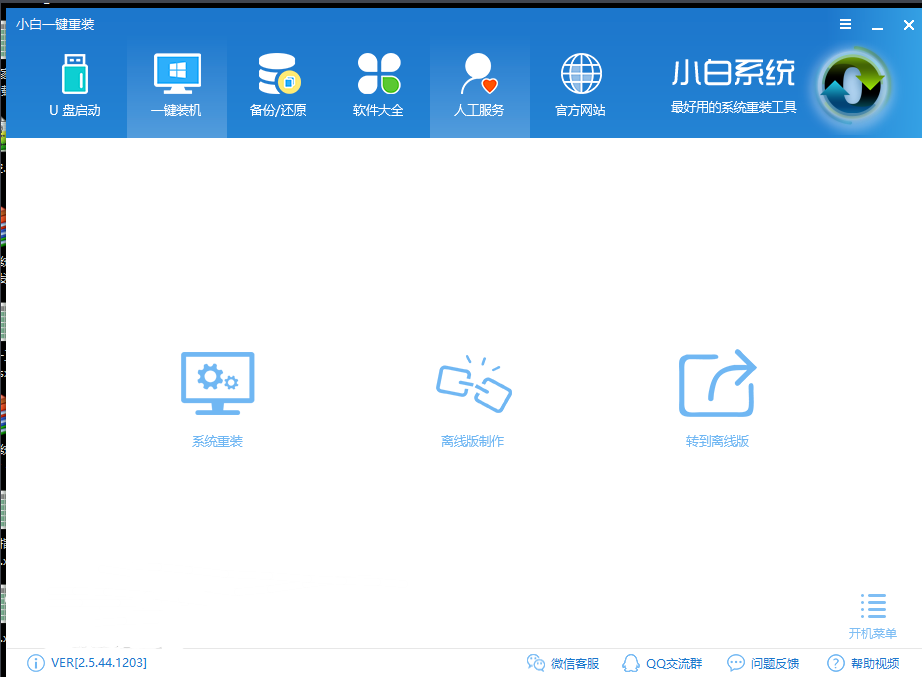Click the 软件大全 software collection icon
The image size is (922, 677).
point(378,72)
